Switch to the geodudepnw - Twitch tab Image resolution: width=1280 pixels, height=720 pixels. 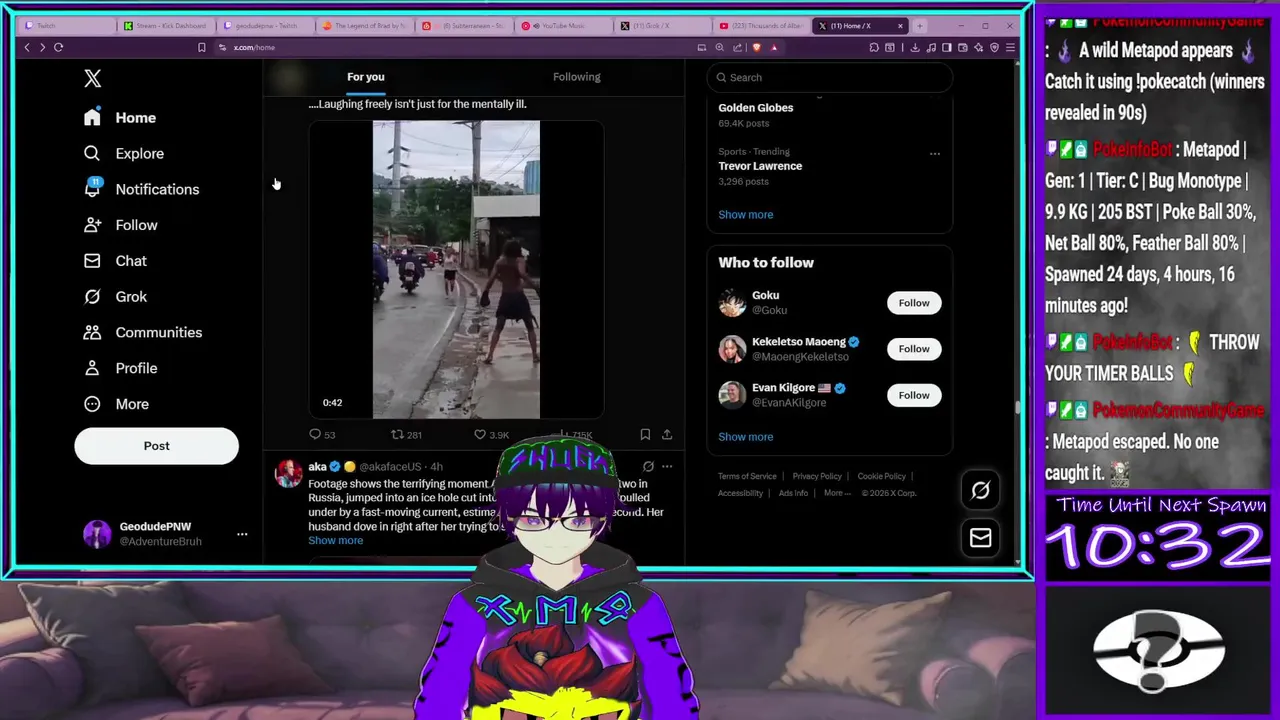click(x=265, y=25)
